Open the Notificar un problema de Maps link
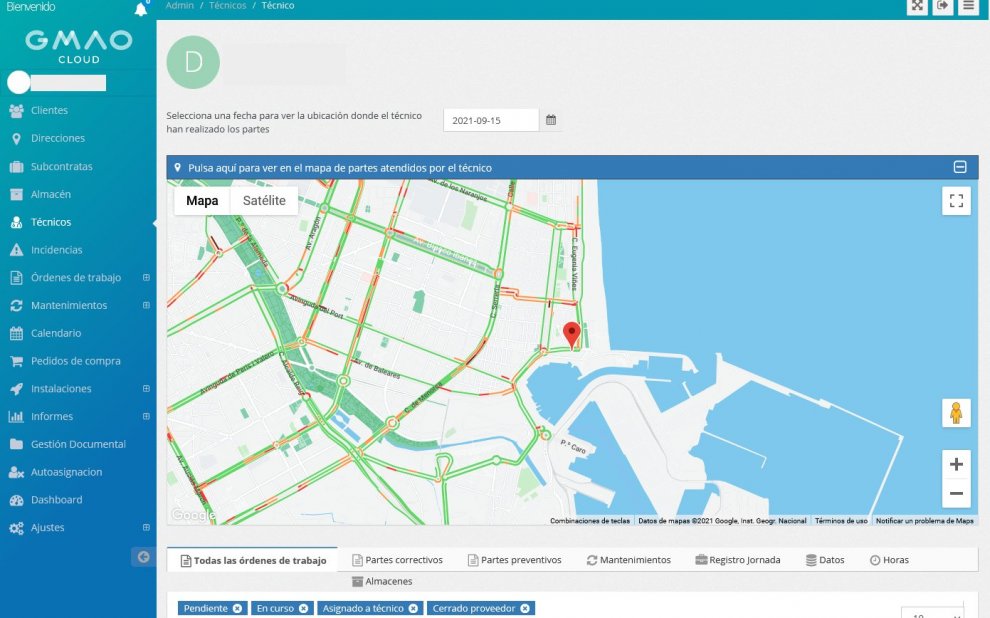The height and width of the screenshot is (618, 990). 927,521
